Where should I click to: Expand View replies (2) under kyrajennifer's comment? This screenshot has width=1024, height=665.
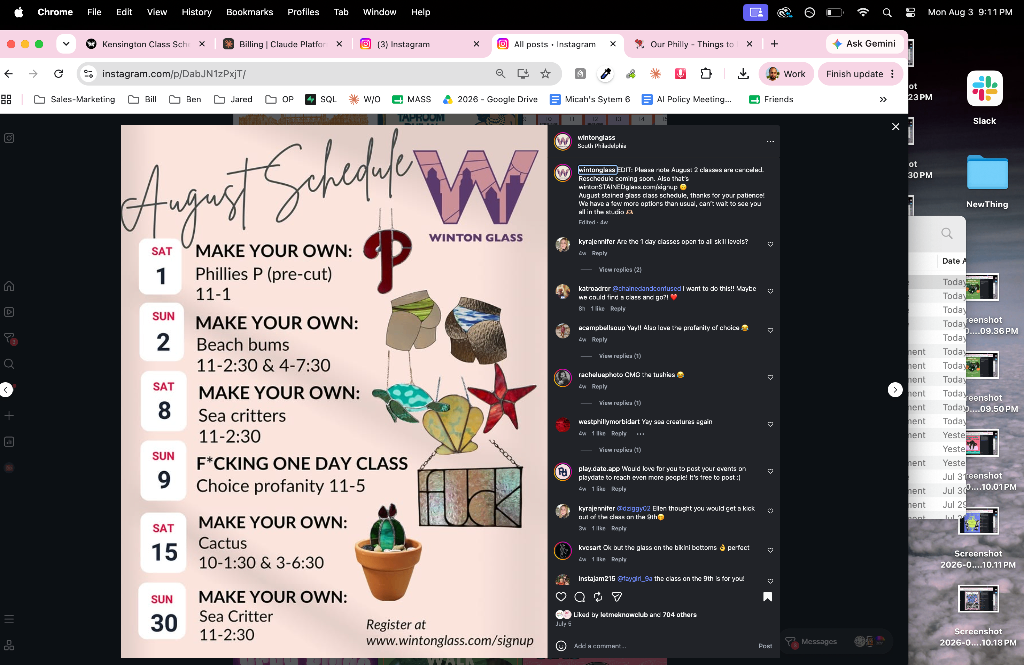[x=620, y=270]
